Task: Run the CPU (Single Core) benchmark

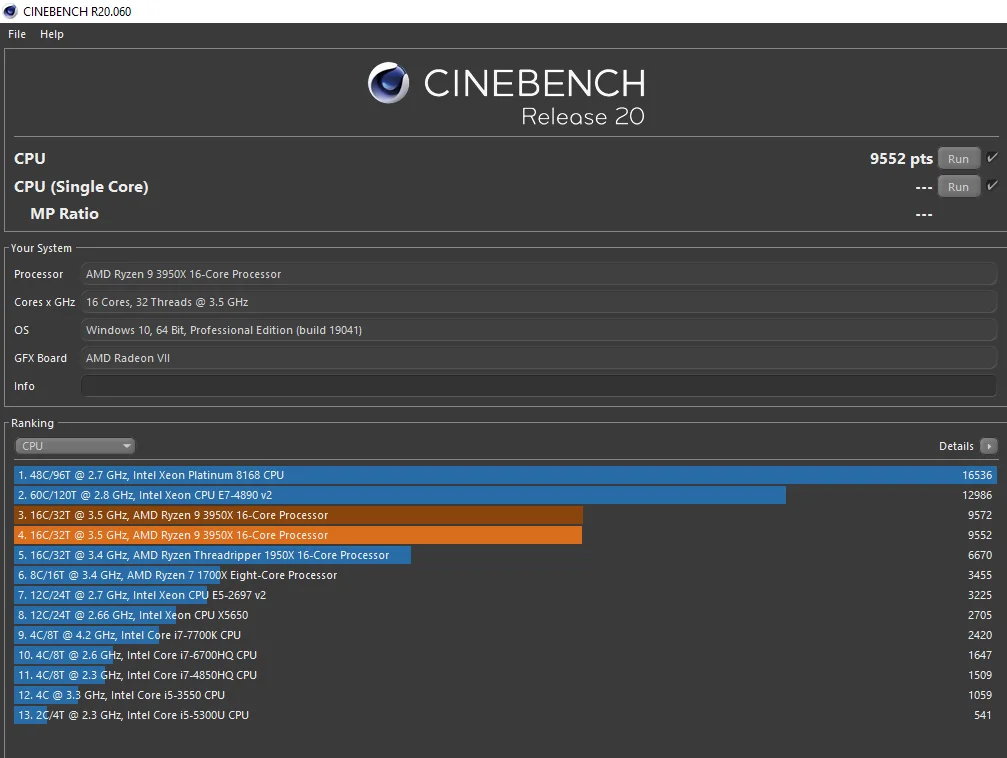Action: point(958,187)
